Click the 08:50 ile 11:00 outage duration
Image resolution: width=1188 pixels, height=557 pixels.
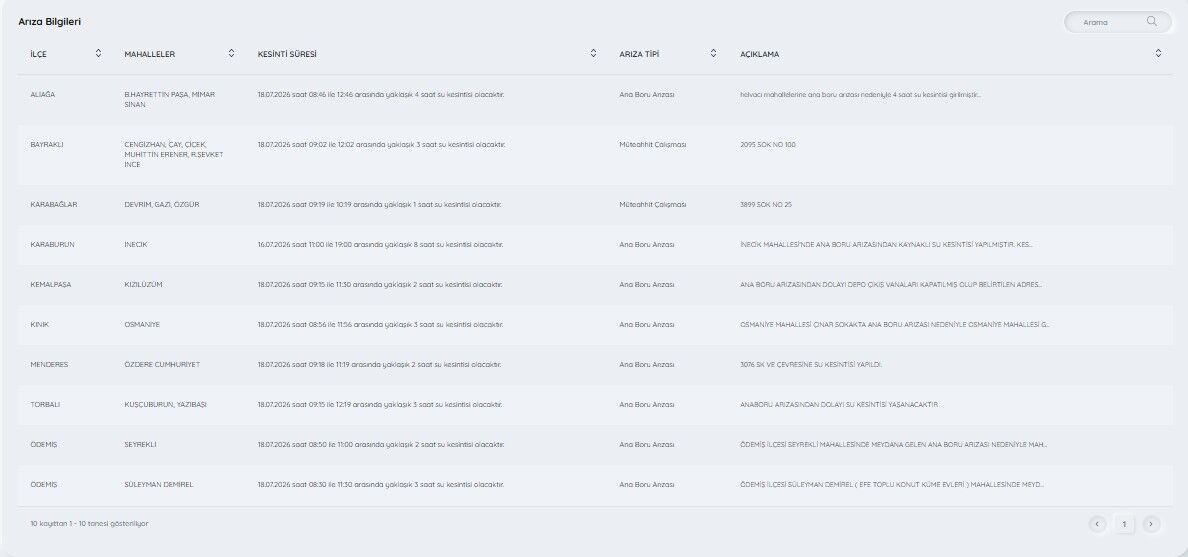tap(381, 445)
